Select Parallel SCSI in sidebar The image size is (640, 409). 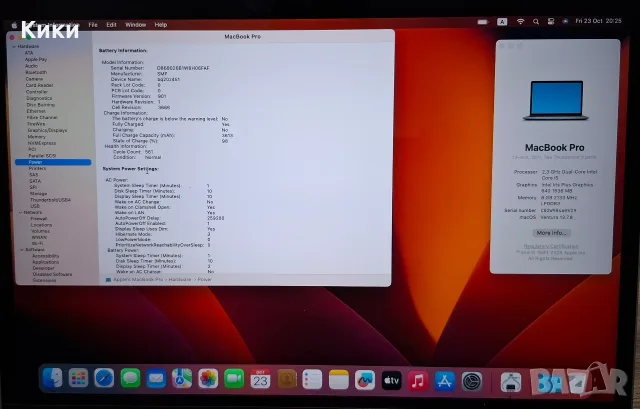[42, 156]
